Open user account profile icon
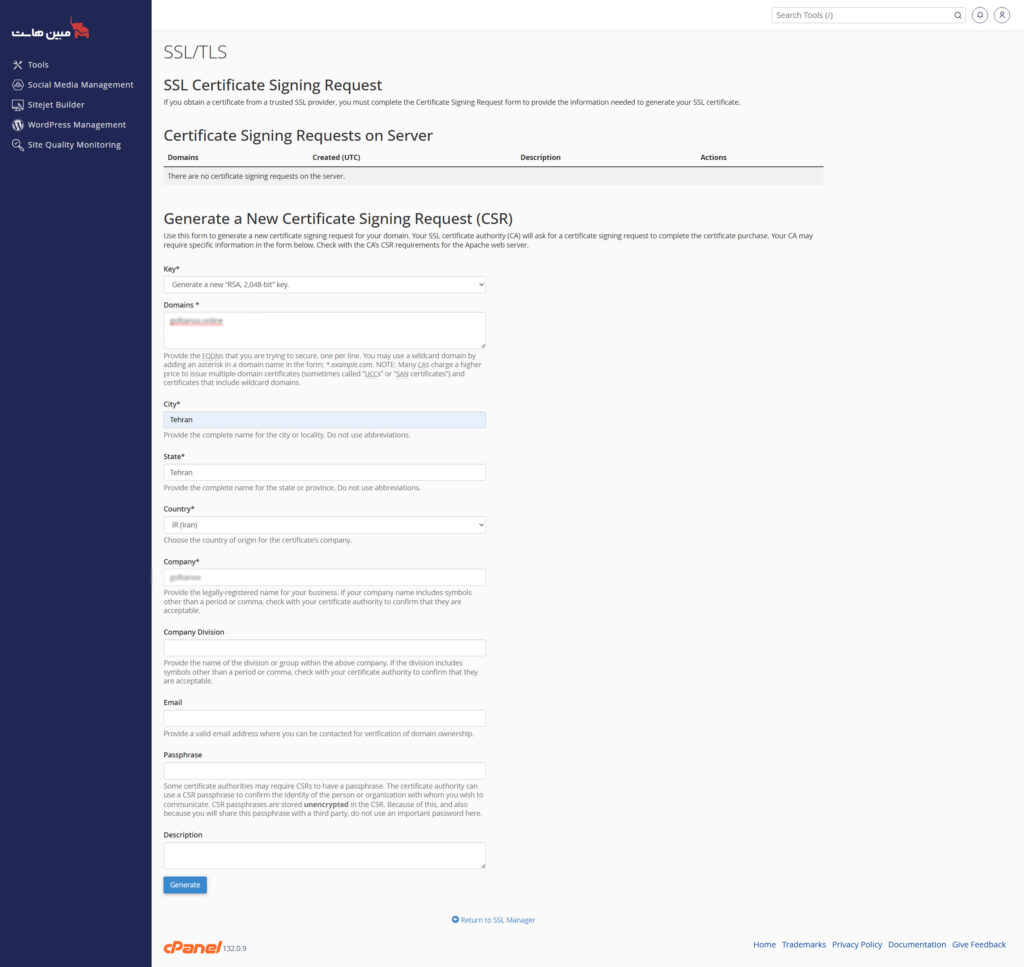The image size is (1024, 967). [x=1001, y=15]
